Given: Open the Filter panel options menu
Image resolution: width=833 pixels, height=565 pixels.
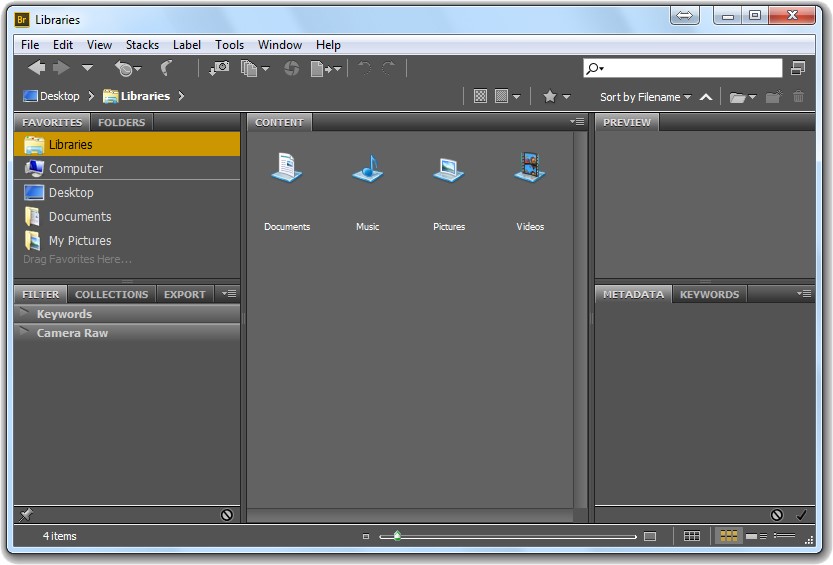Looking at the screenshot, I should pos(229,294).
